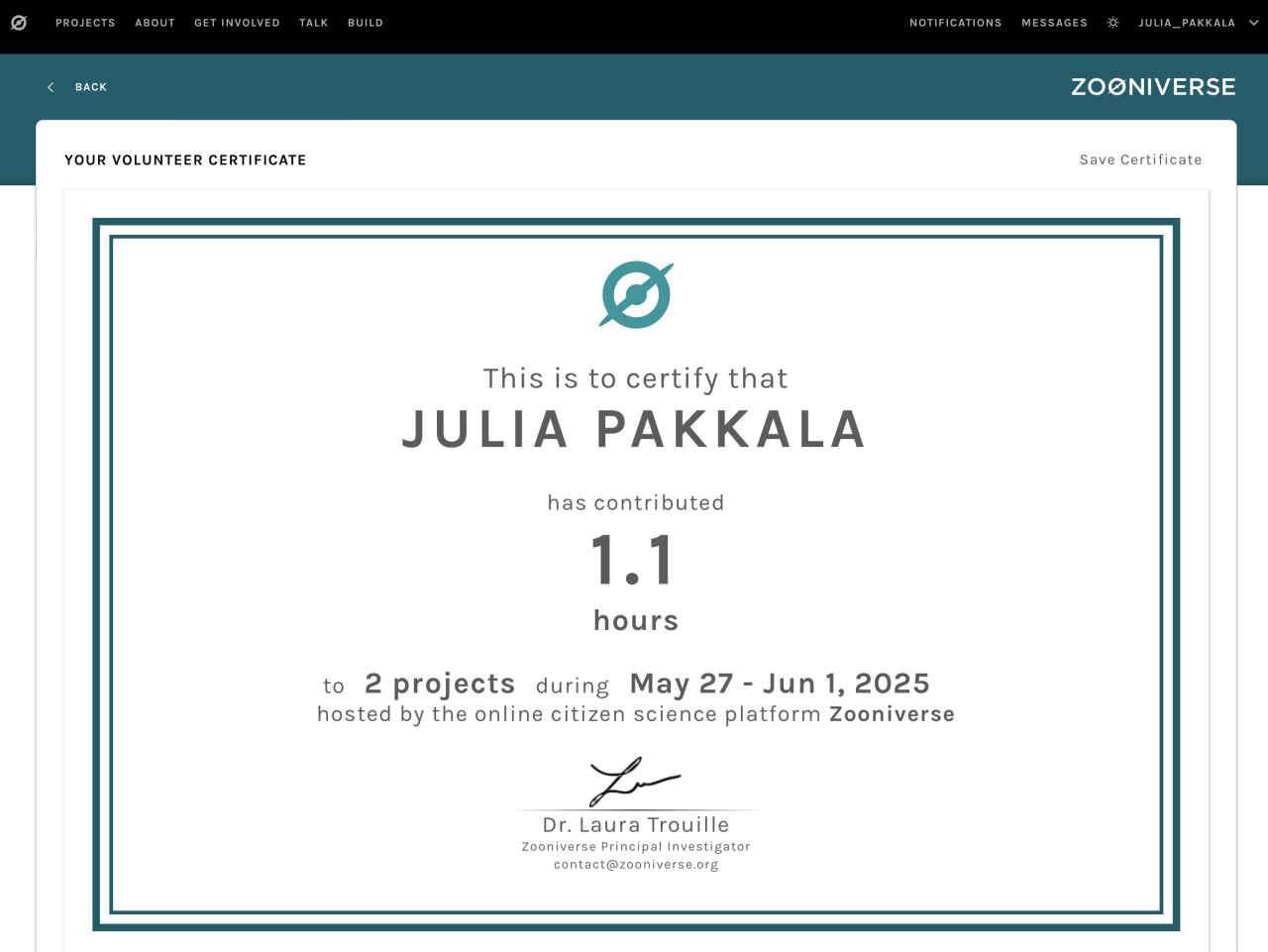This screenshot has width=1268, height=952.
Task: Expand the JULIA_PAKKALA account menu chevron
Action: coord(1253,23)
